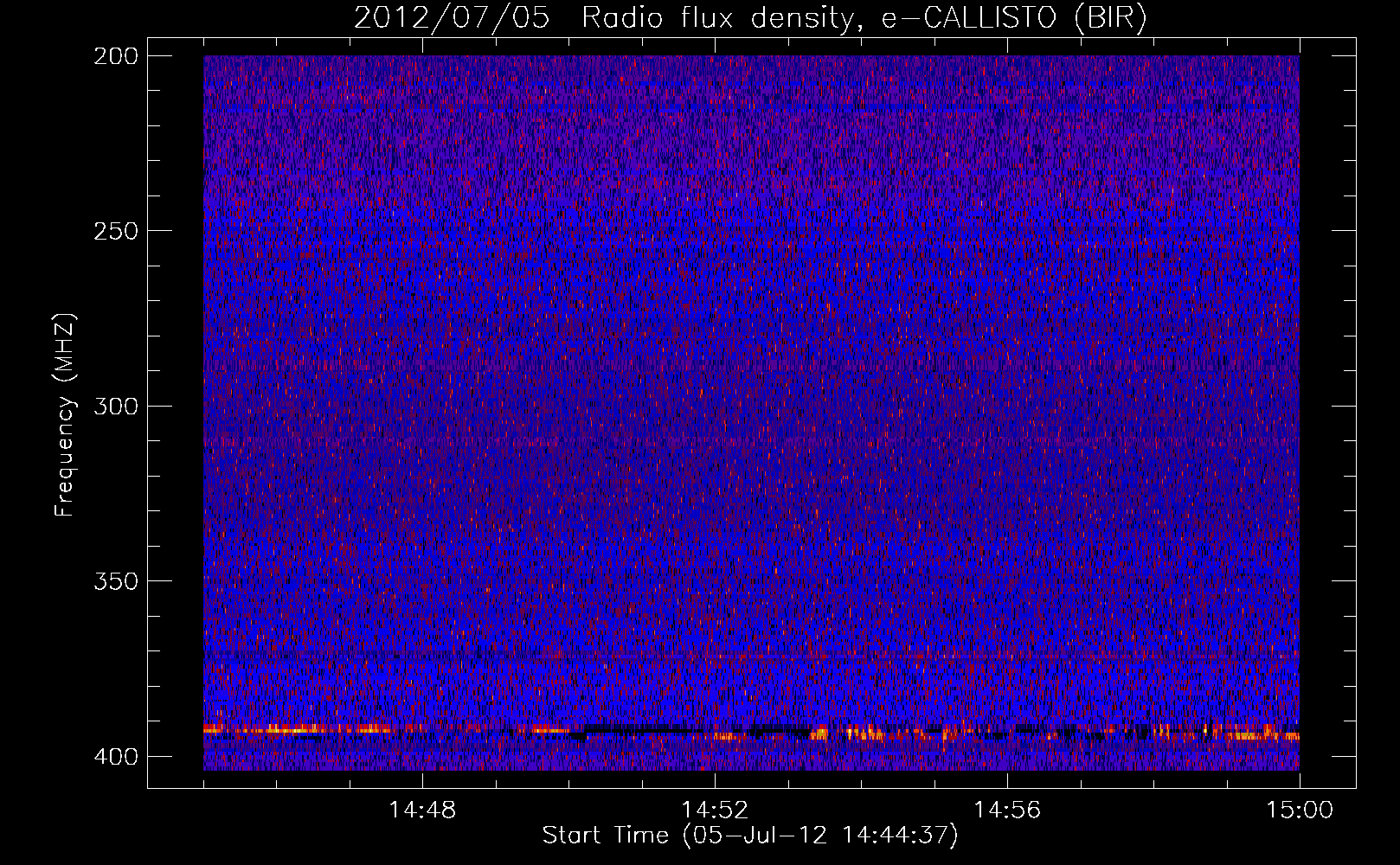This screenshot has width=1400, height=865.
Task: Click the 15:00 time tick label
Action: pos(1300,811)
